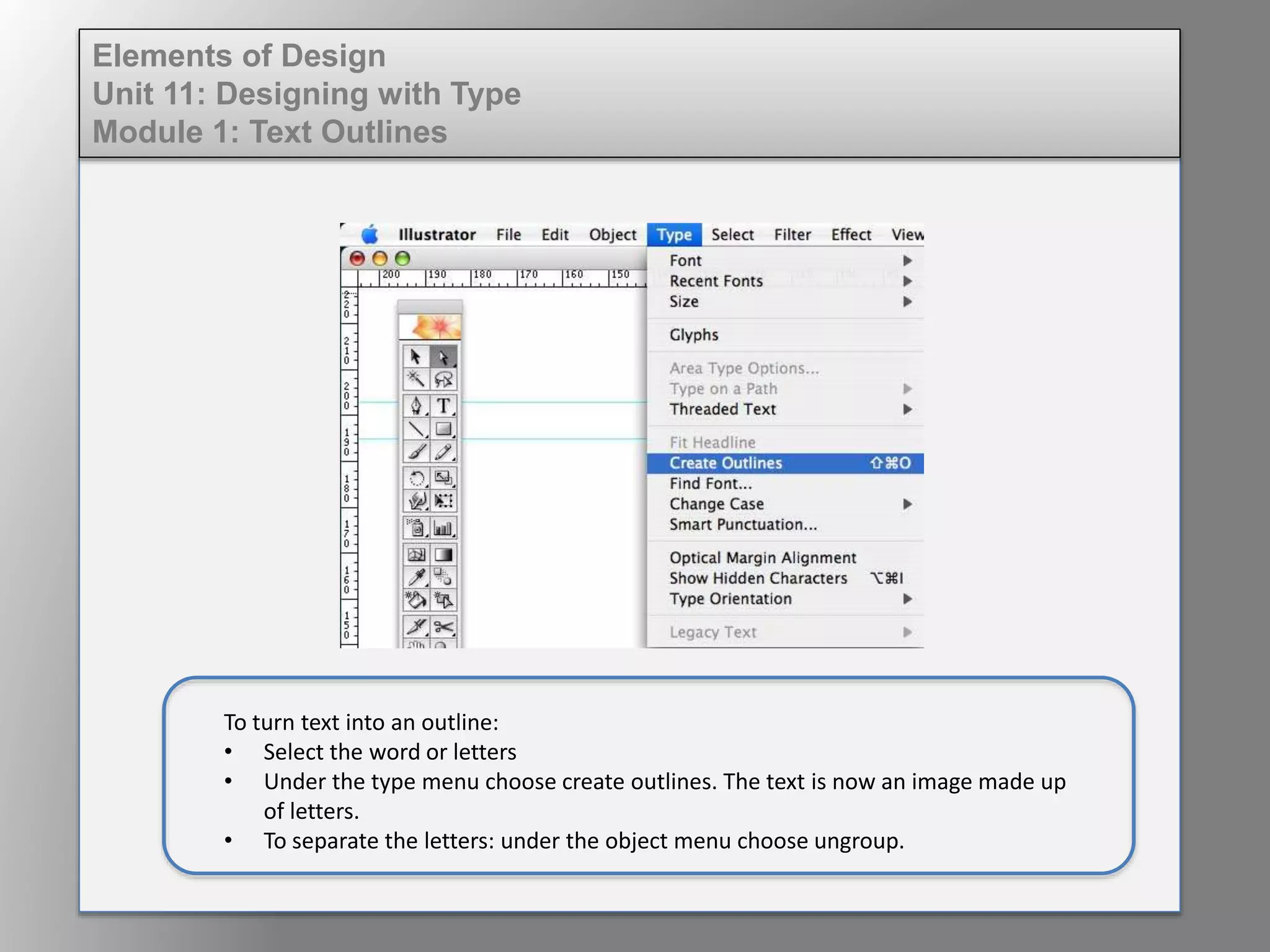Image resolution: width=1270 pixels, height=952 pixels.
Task: Click the vertical ruler at 200
Action: coord(347,395)
